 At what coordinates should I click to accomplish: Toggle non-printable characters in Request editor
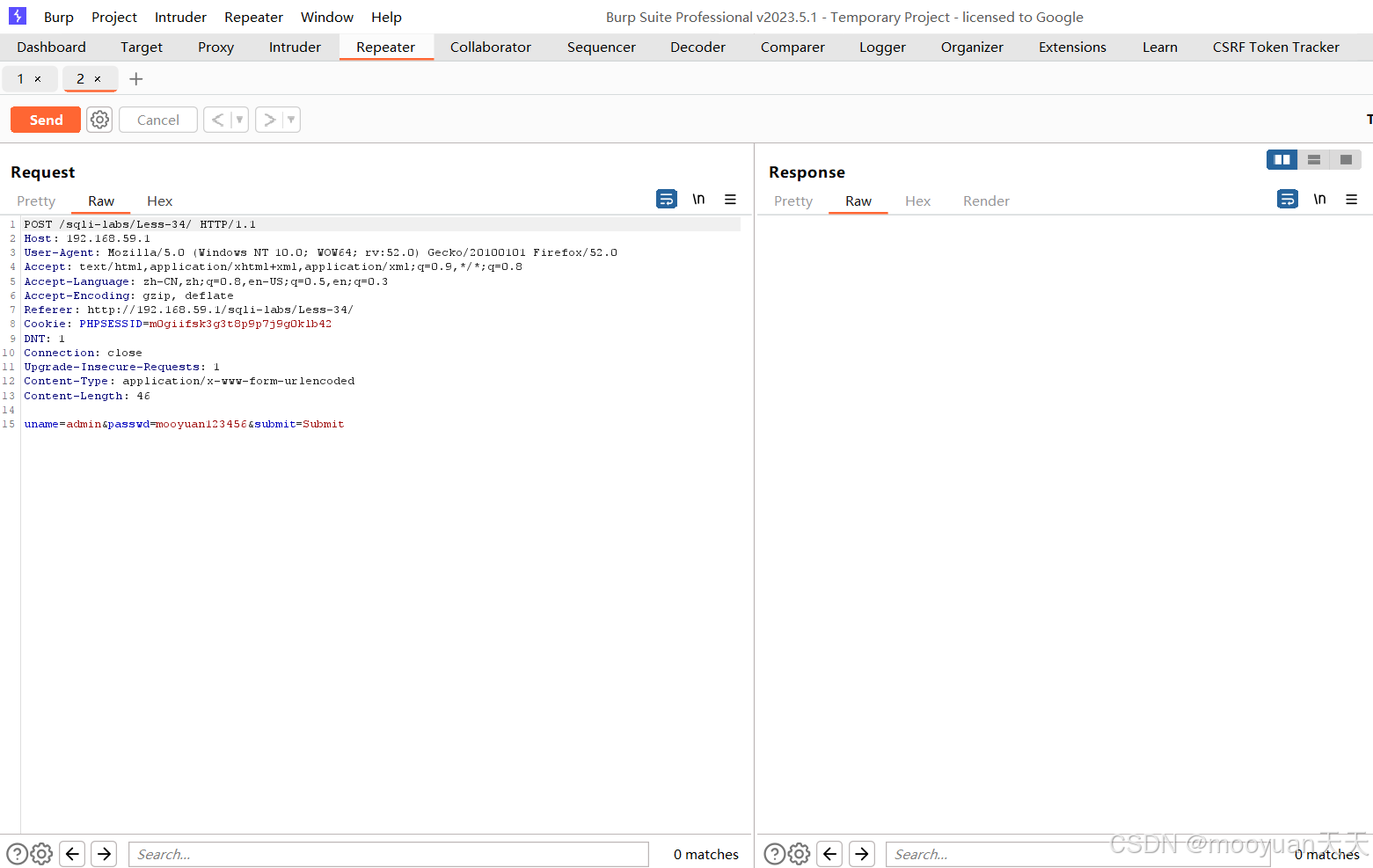(698, 200)
